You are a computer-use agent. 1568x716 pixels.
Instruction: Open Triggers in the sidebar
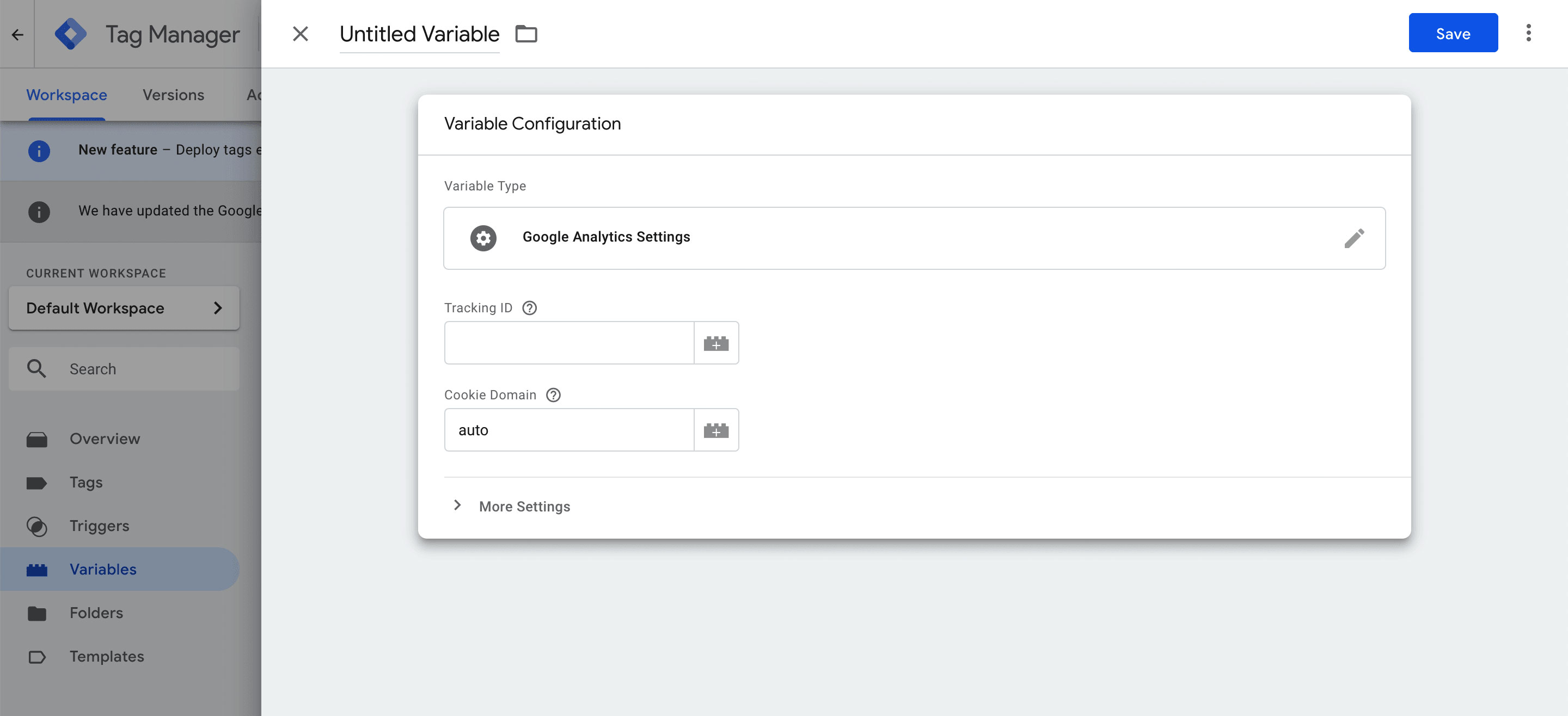pos(99,526)
